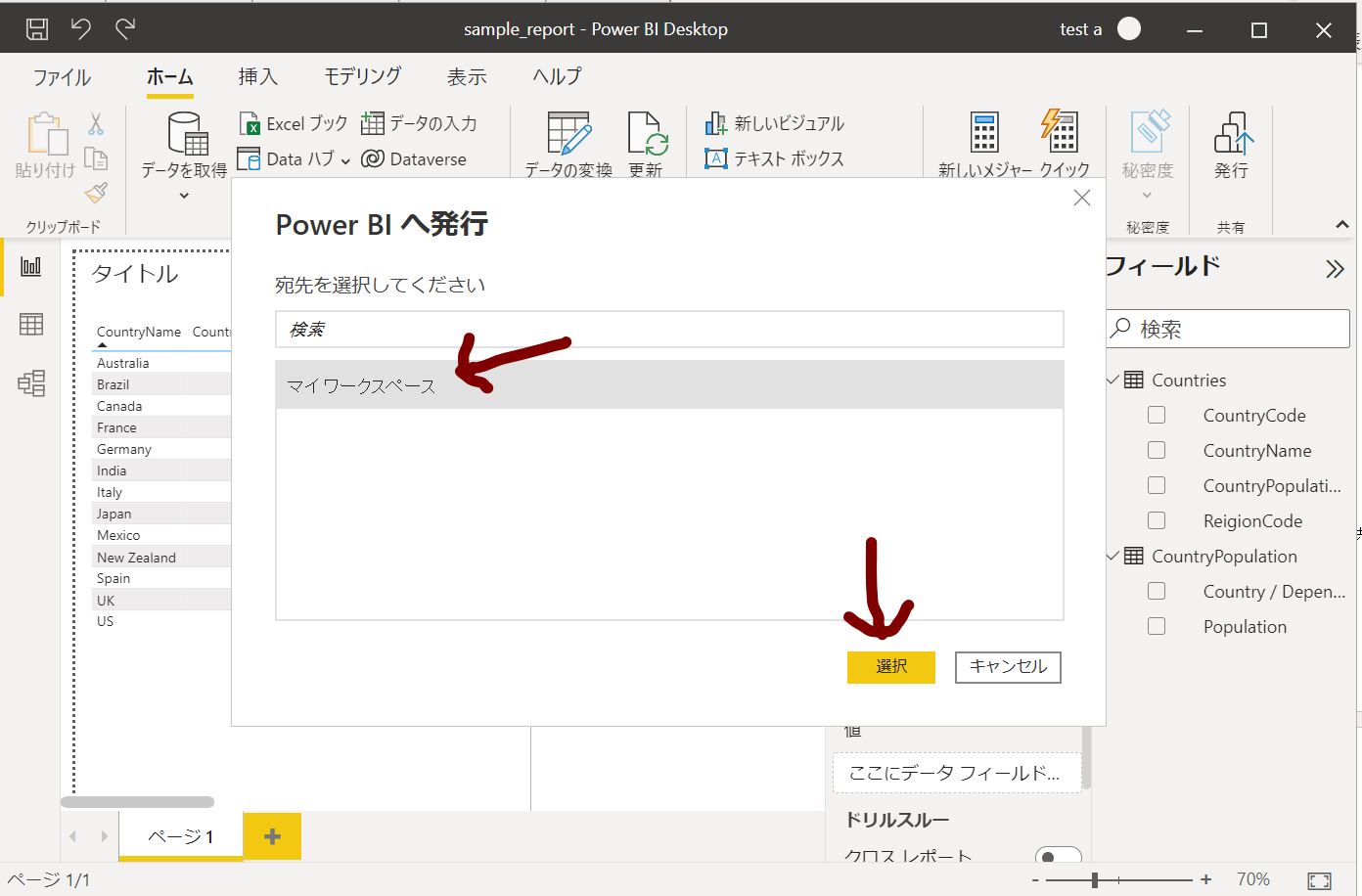
Task: Click the キャンセル button in dialog
Action: 1008,666
